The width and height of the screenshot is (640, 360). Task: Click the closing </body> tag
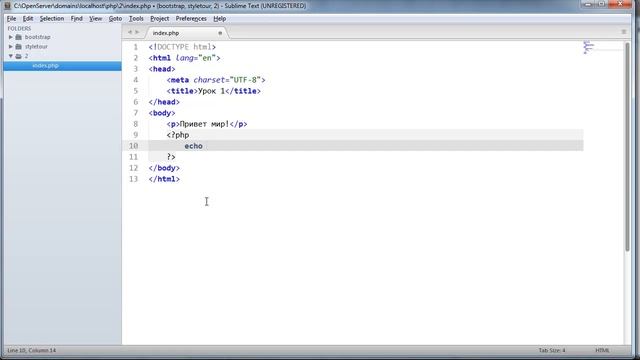pyautogui.click(x=164, y=168)
